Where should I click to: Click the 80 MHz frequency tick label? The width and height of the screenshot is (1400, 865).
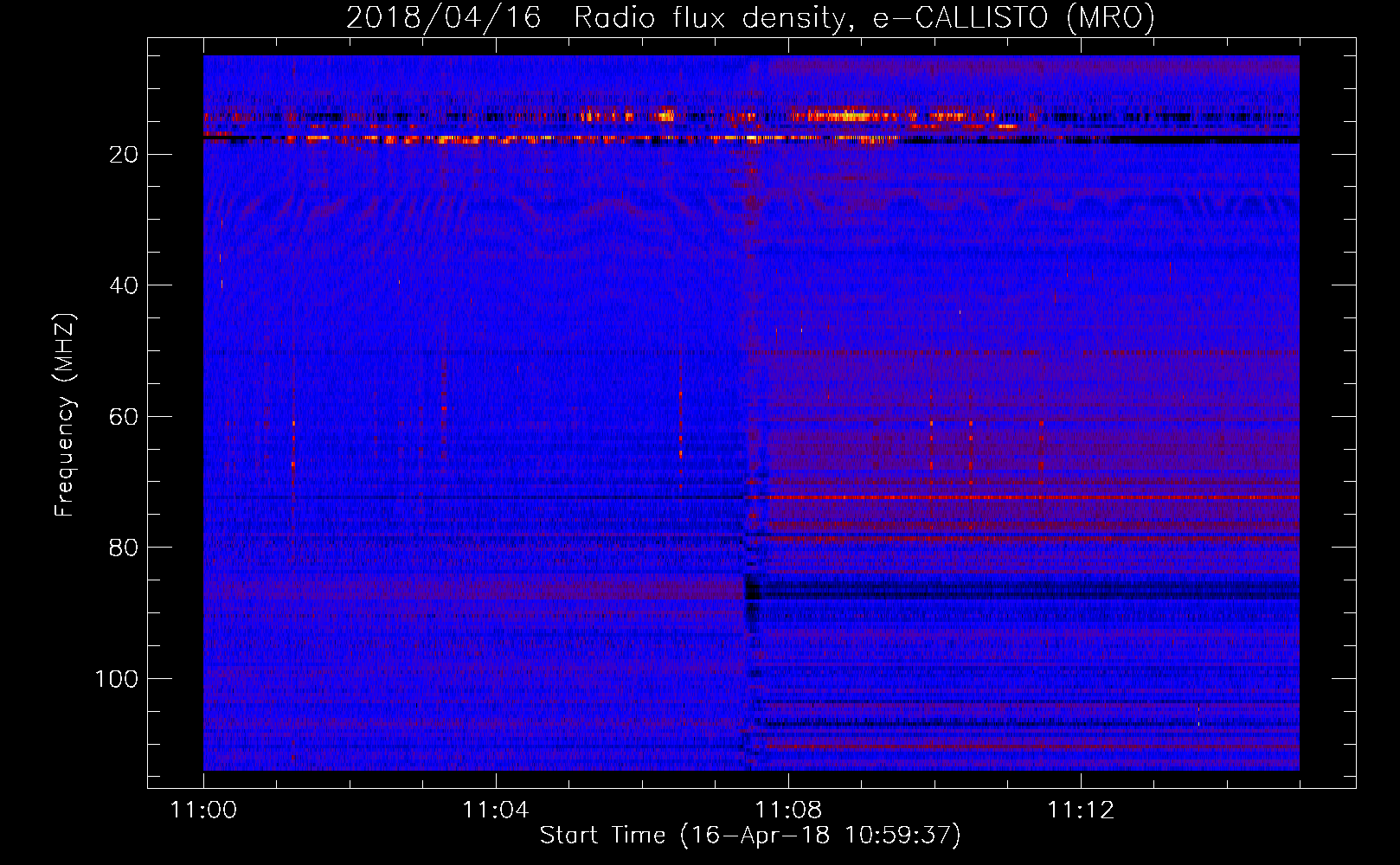(125, 548)
